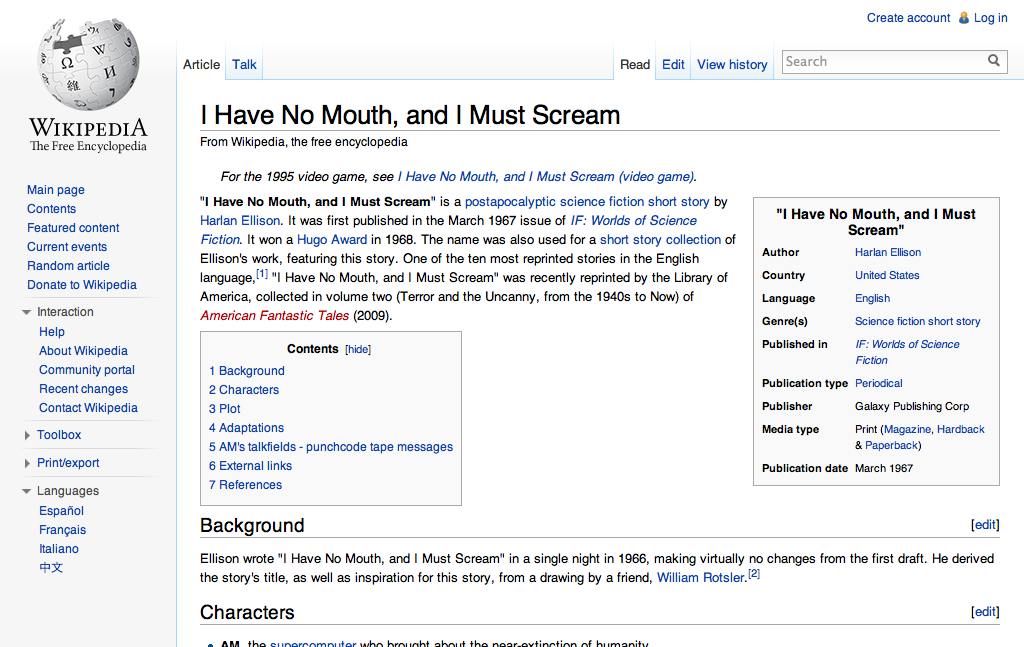Click the Create account link

(x=908, y=18)
